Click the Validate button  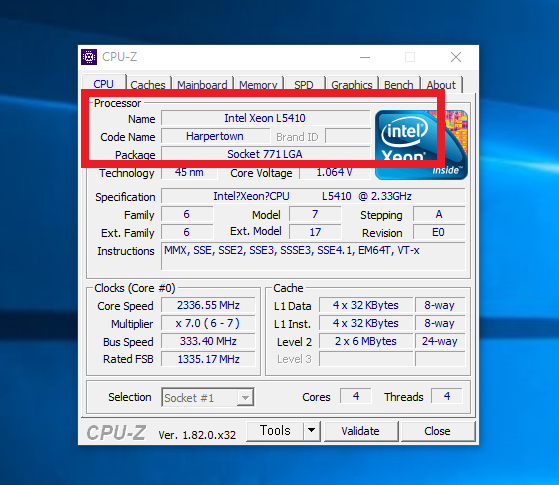tap(360, 431)
